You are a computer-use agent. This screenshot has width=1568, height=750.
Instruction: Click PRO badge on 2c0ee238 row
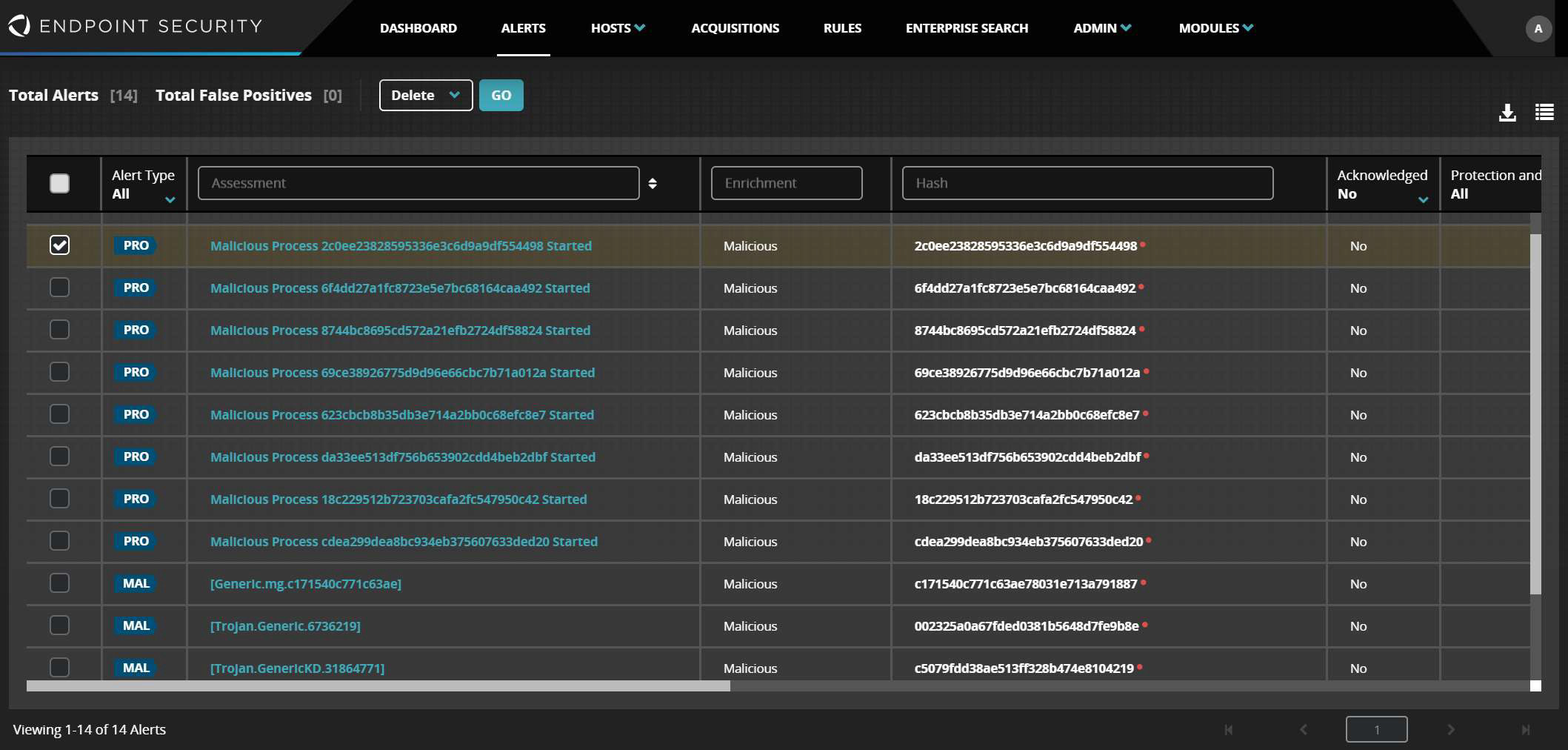[136, 245]
